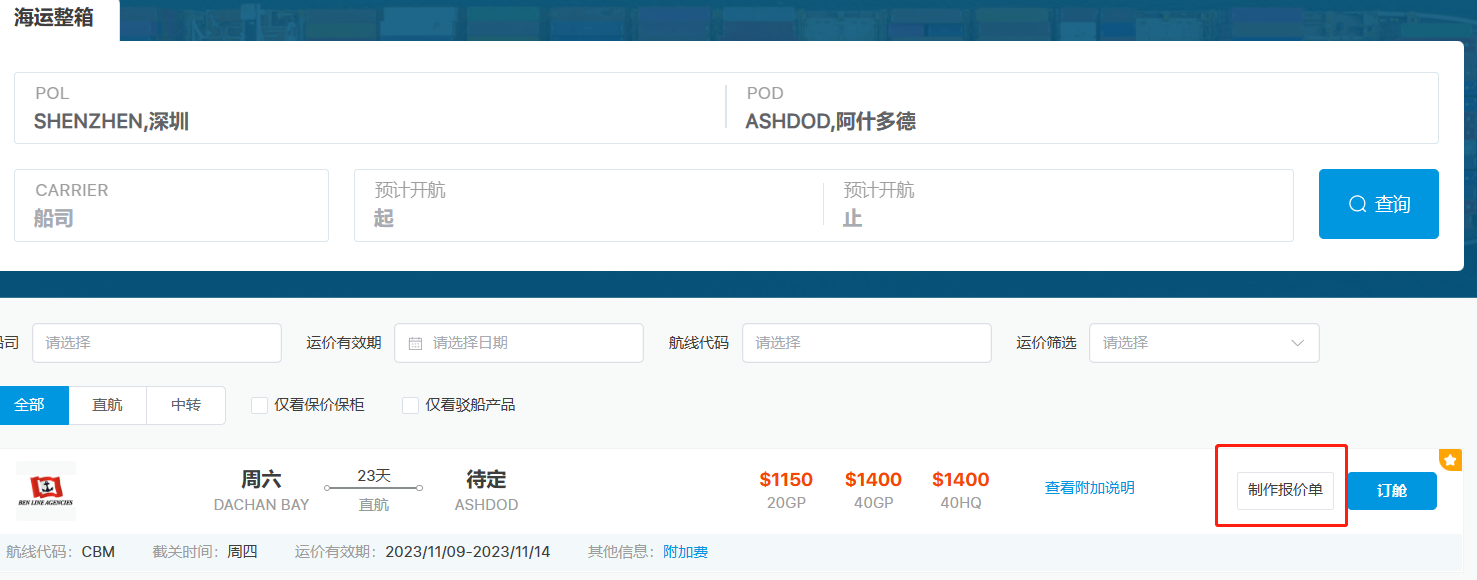Open the 查看附加说明 link
Screen dimensions: 1477x580
click(x=1089, y=488)
